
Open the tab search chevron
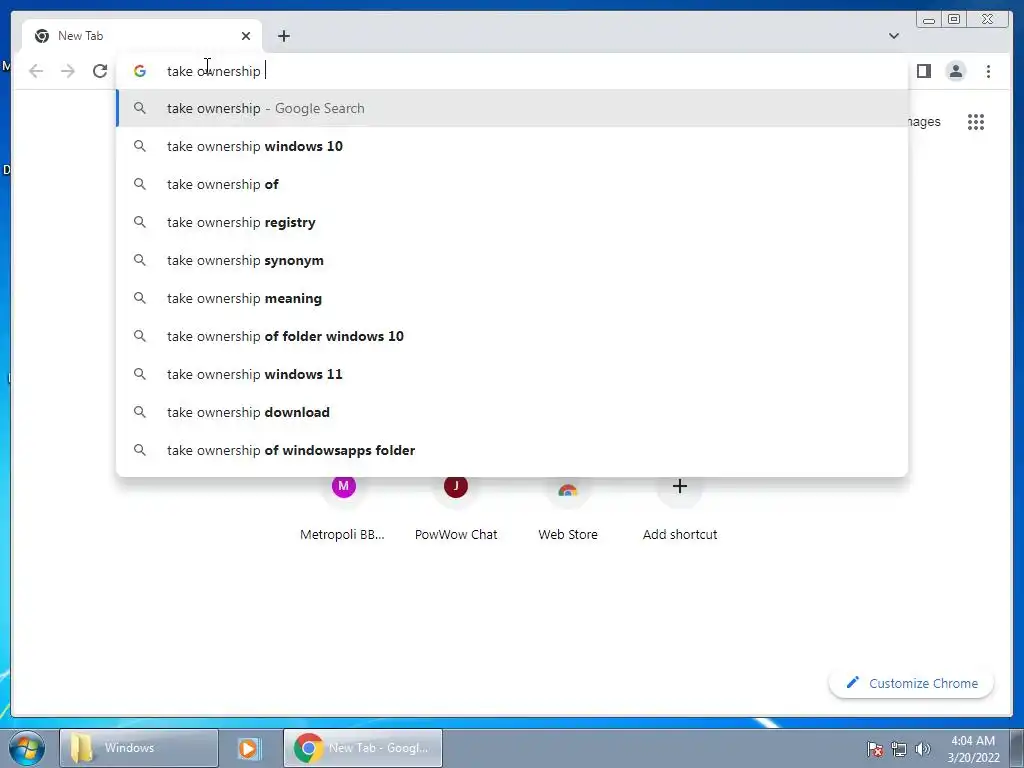pyautogui.click(x=894, y=36)
